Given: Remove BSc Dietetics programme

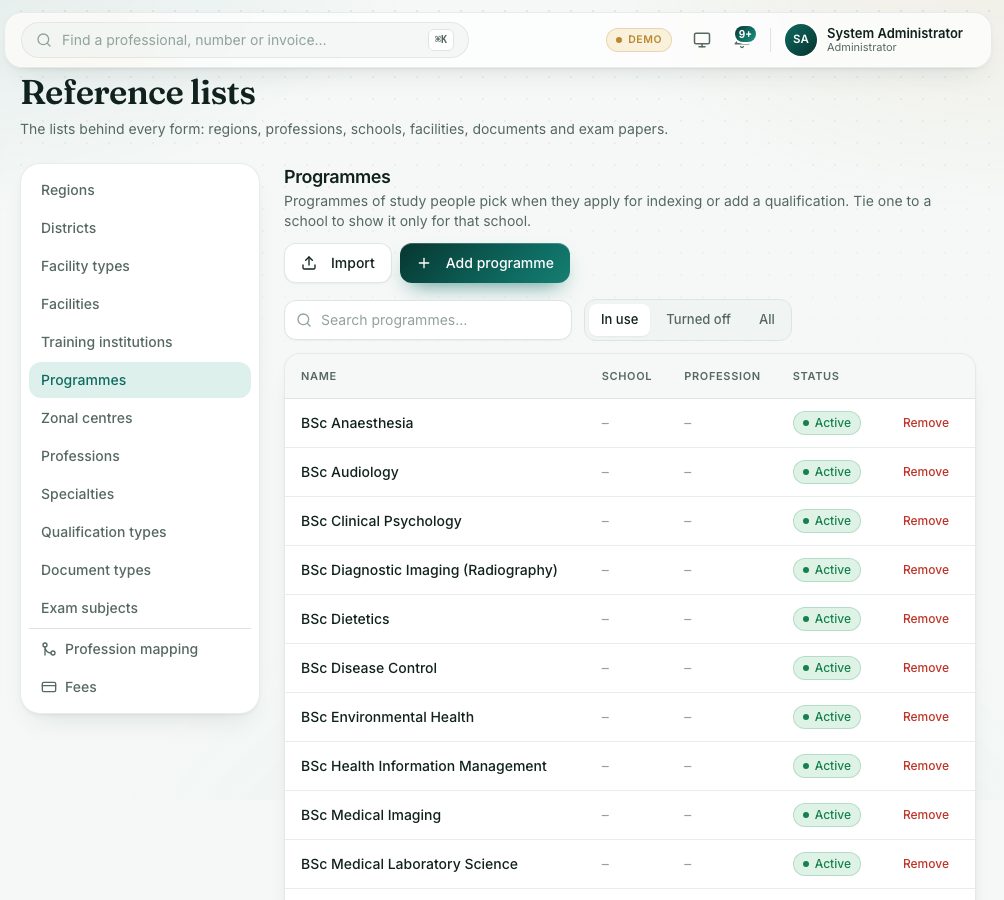Looking at the screenshot, I should [925, 619].
